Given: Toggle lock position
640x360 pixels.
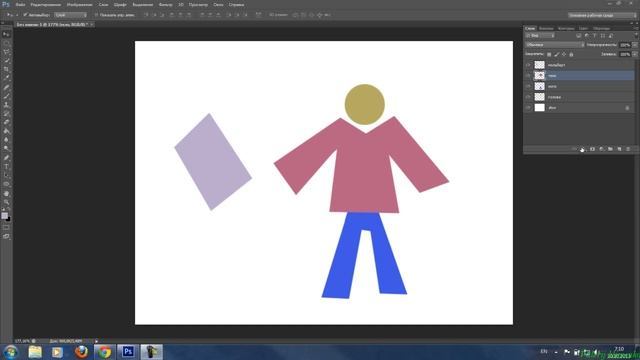Looking at the screenshot, I should click(564, 54).
